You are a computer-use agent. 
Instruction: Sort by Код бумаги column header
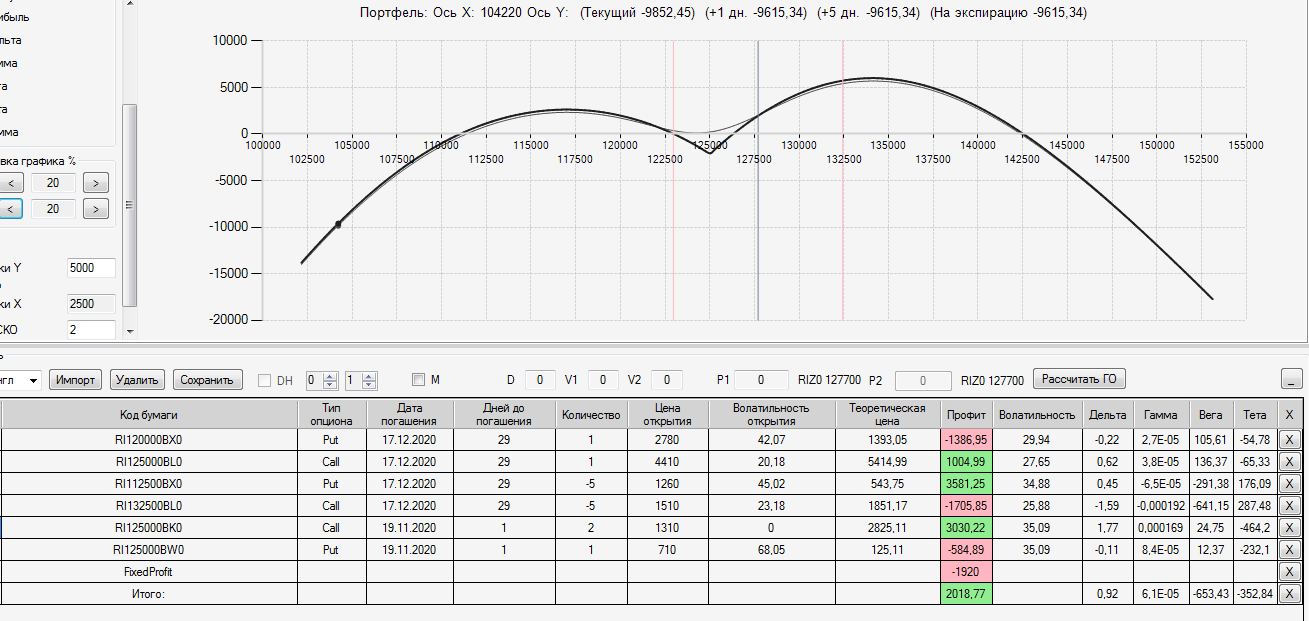click(148, 415)
